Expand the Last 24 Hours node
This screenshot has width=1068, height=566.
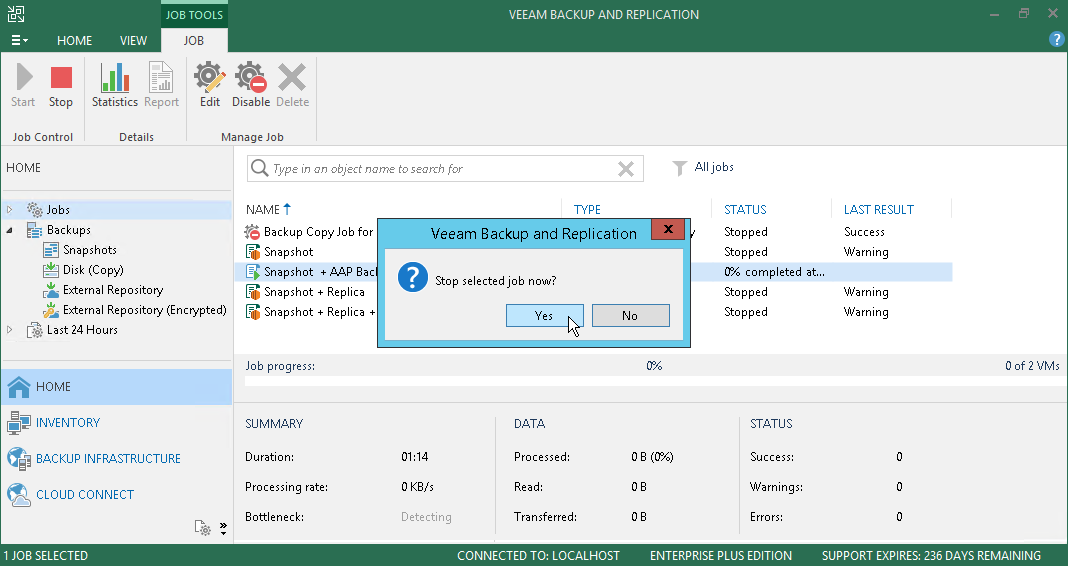pos(10,330)
